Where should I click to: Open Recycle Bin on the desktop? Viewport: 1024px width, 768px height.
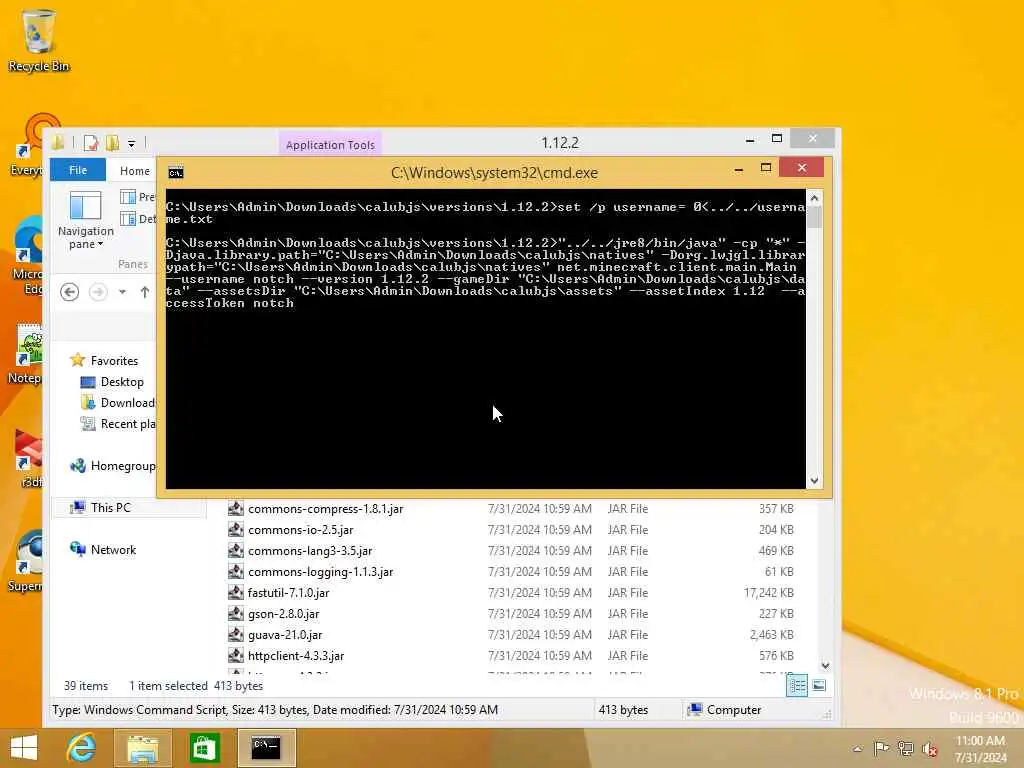point(38,40)
